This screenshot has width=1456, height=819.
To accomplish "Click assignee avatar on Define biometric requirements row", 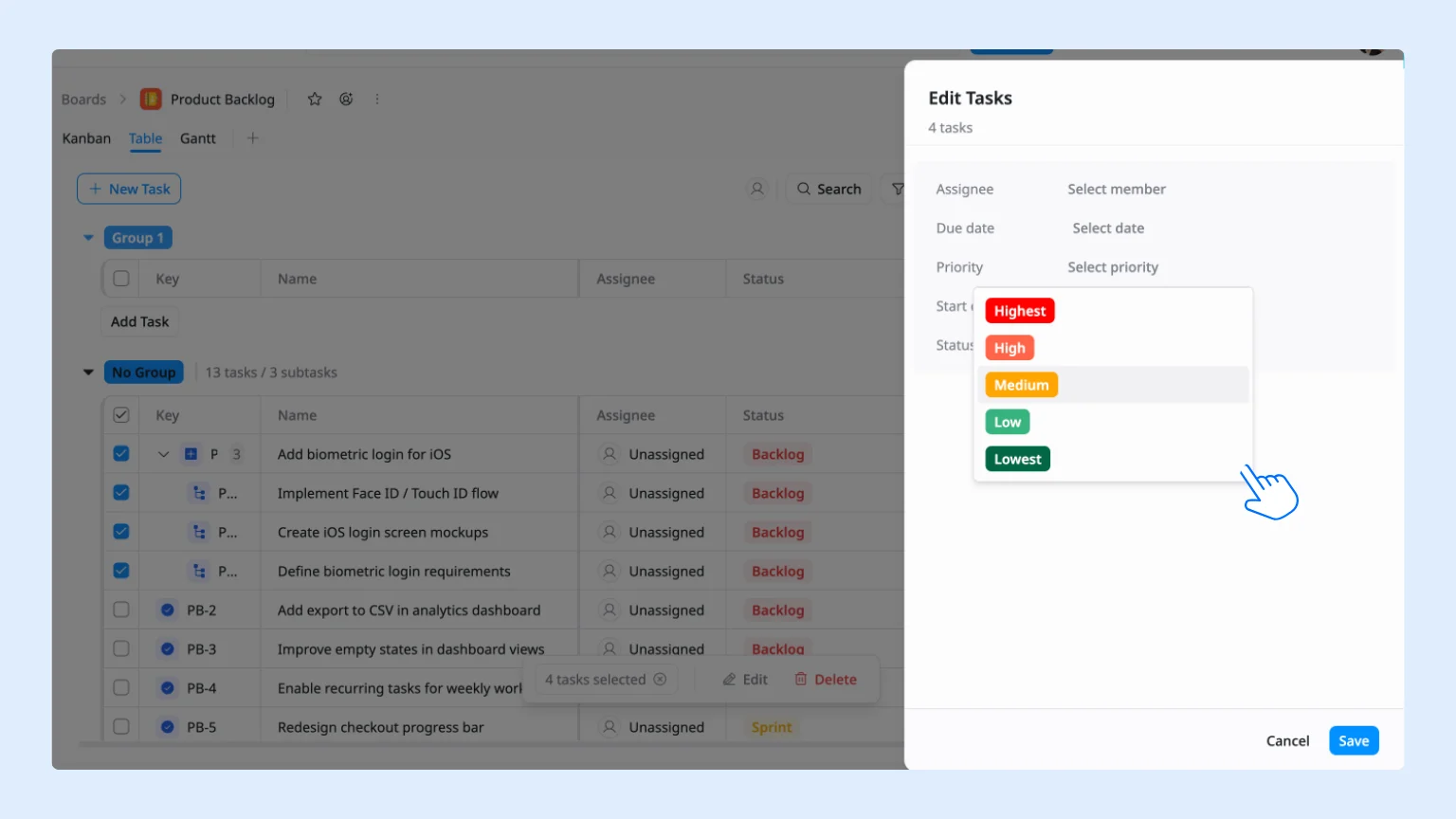I will pos(610,571).
